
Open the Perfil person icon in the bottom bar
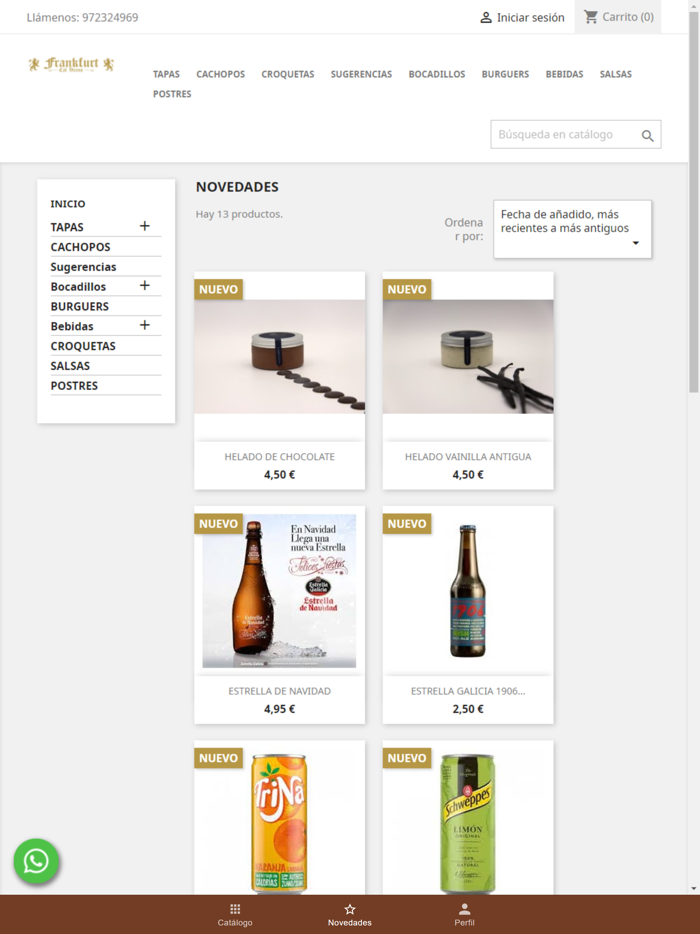[x=465, y=909]
